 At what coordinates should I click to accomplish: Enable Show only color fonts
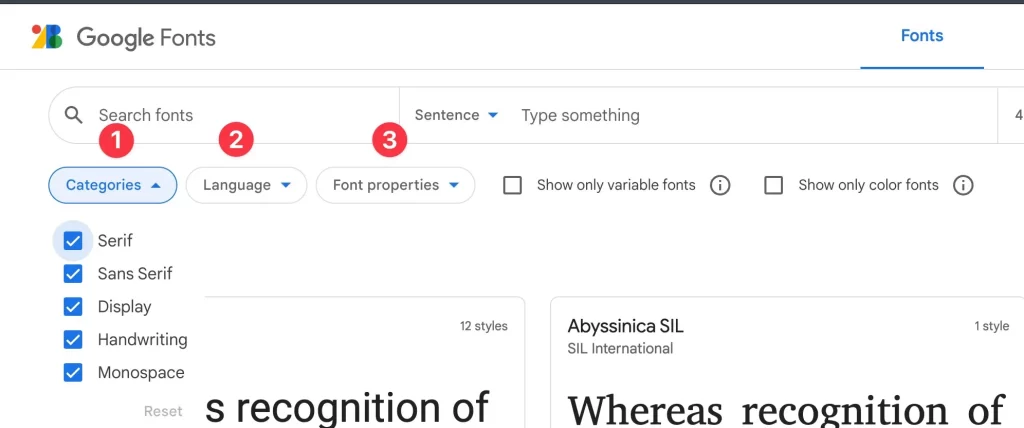click(x=774, y=186)
